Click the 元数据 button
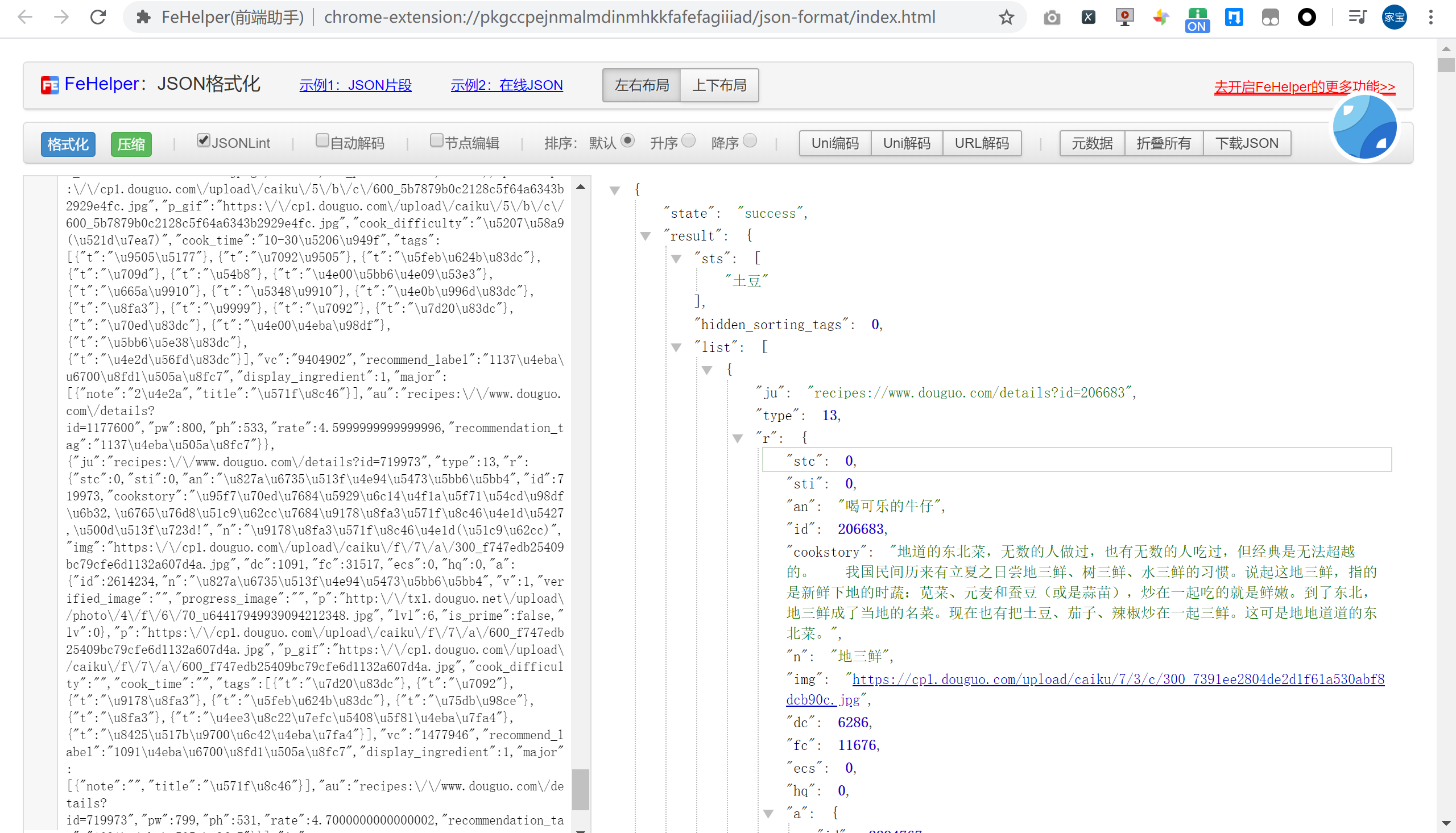 click(x=1092, y=143)
